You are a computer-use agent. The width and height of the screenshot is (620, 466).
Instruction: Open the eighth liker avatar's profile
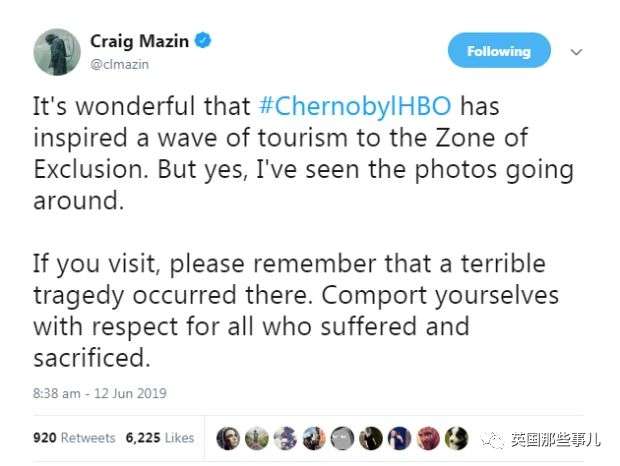(x=429, y=437)
